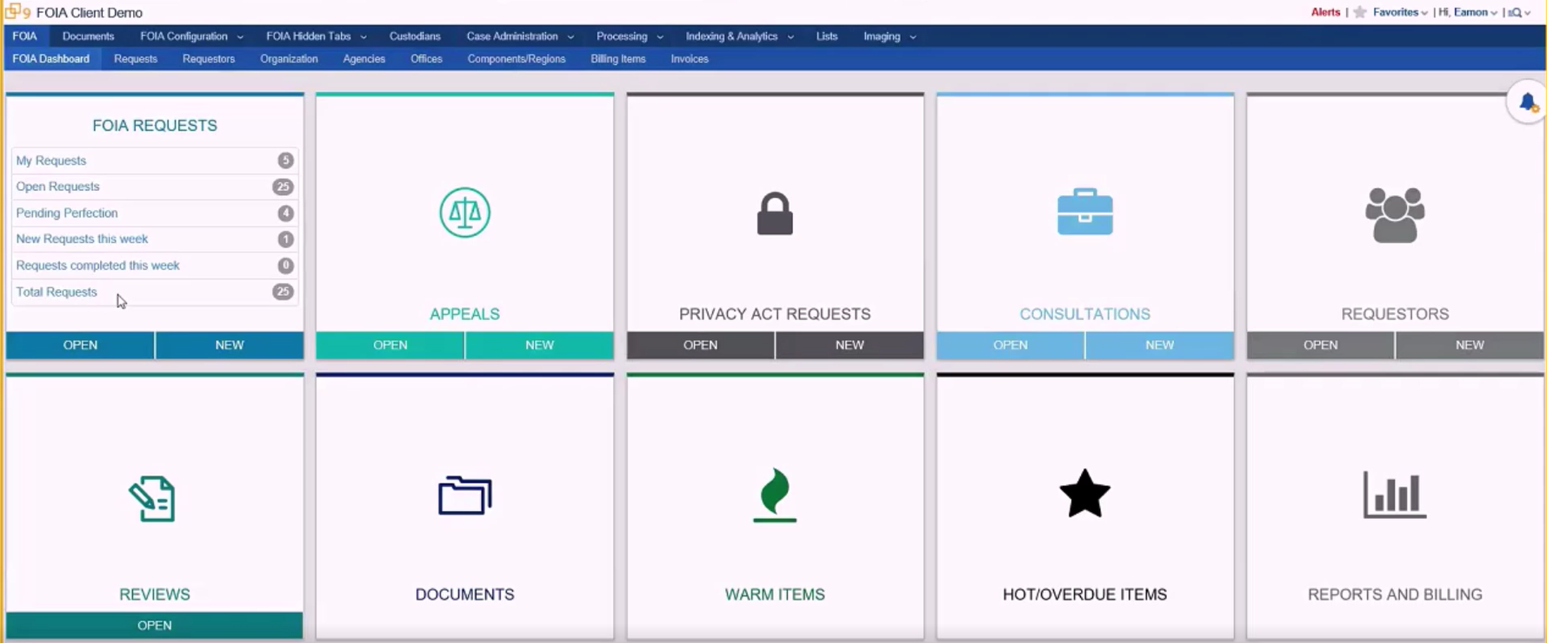Click the Alerts link in top bar

[x=1326, y=13]
